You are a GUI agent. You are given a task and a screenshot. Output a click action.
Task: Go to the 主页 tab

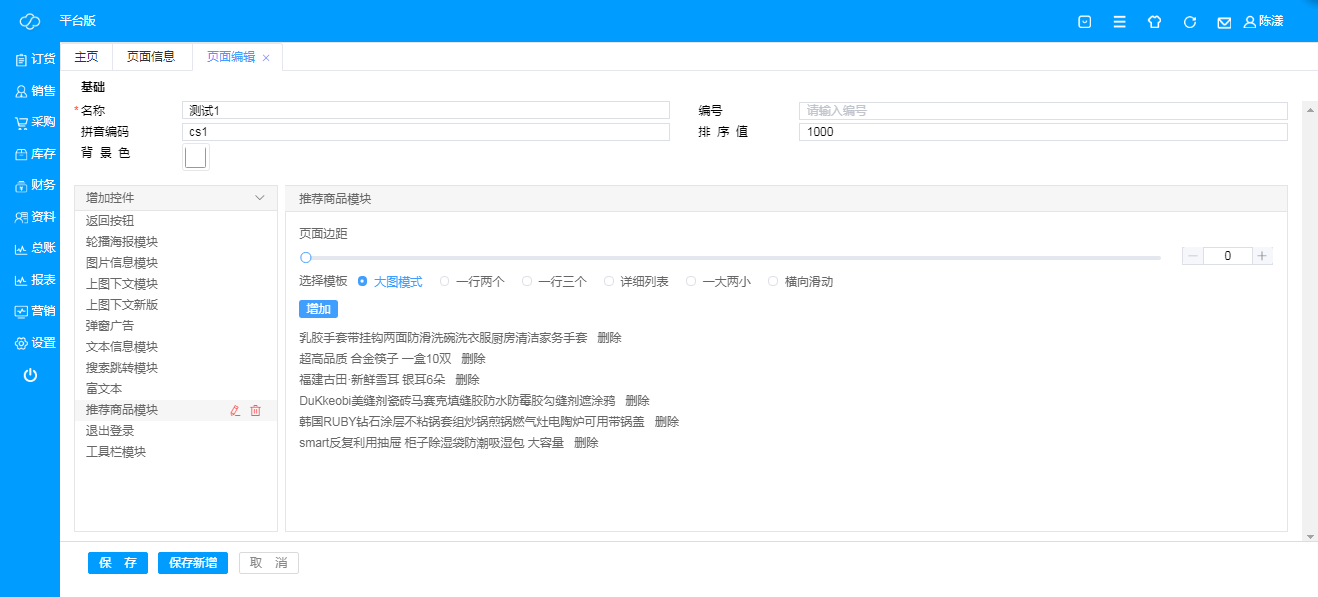click(87, 57)
